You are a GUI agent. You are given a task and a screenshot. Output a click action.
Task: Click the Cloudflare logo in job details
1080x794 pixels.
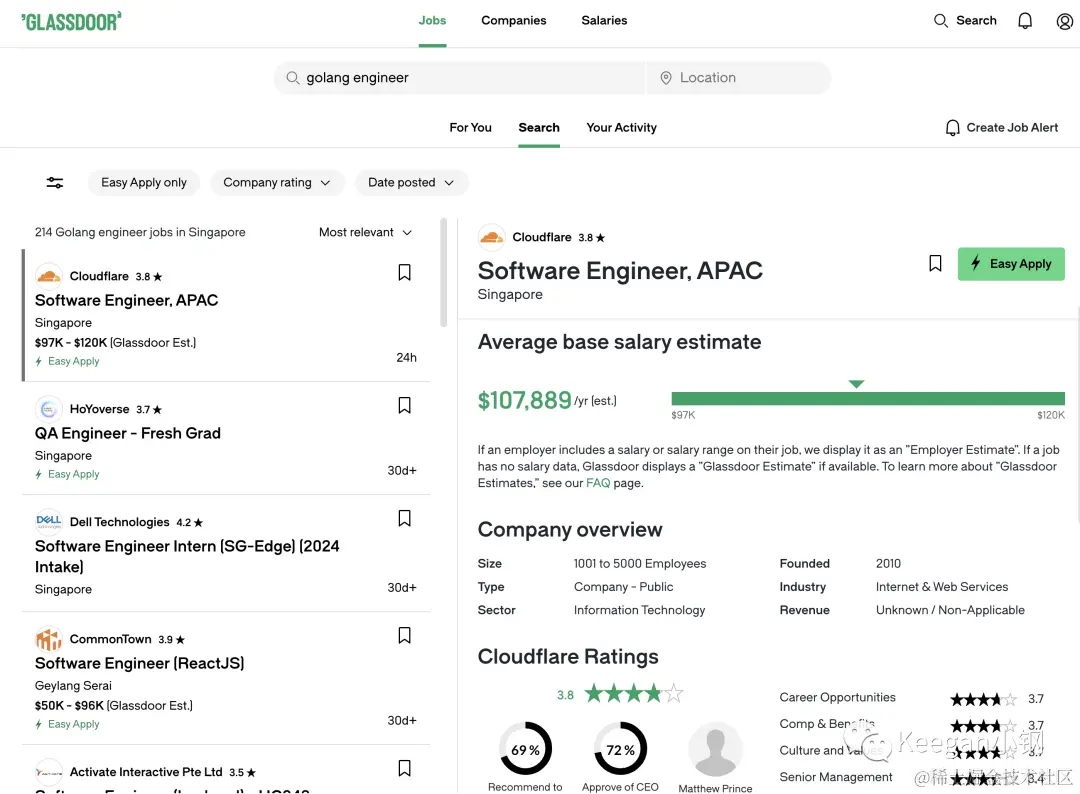(491, 237)
